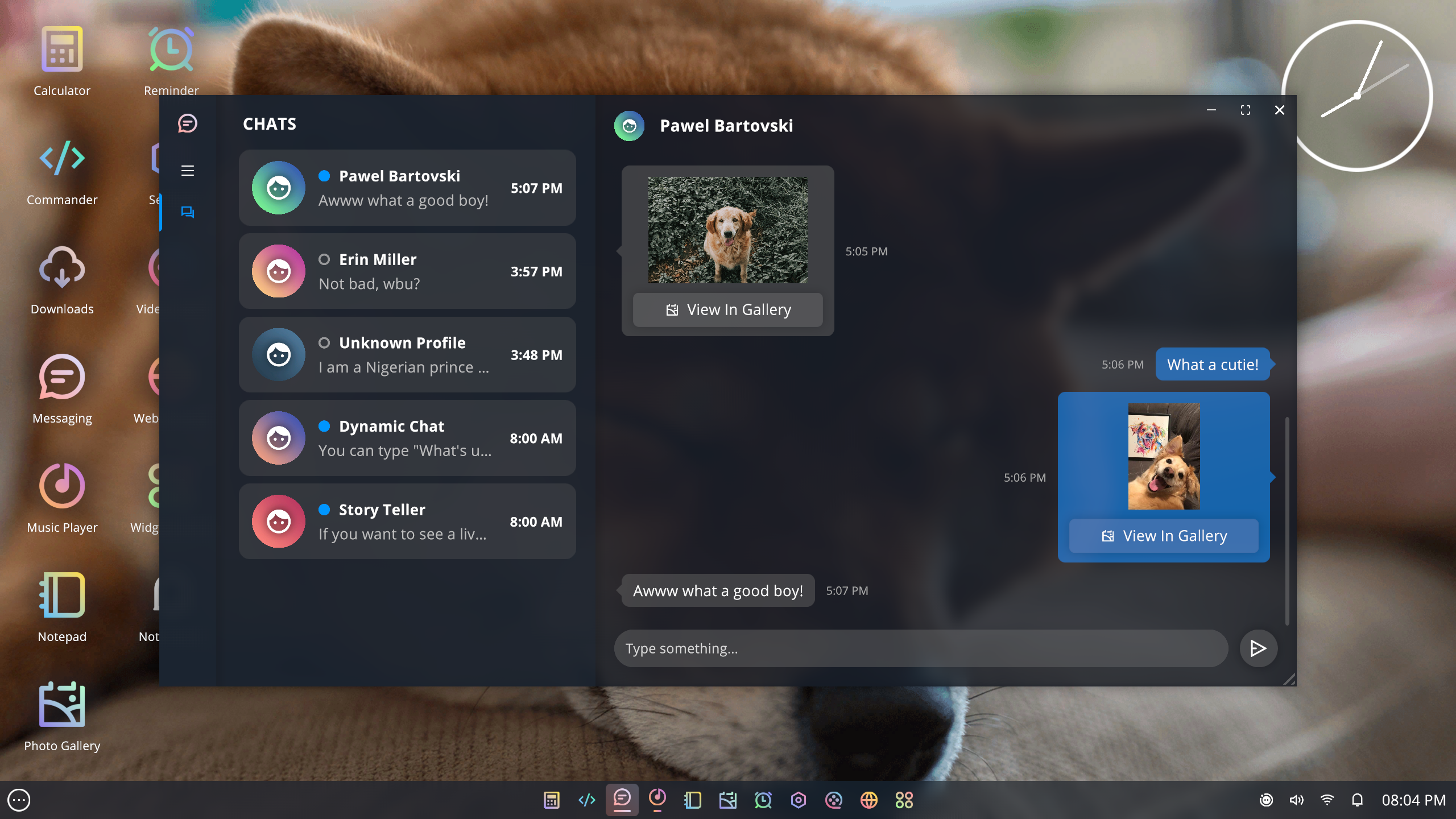View received dog photo in gallery

click(727, 310)
